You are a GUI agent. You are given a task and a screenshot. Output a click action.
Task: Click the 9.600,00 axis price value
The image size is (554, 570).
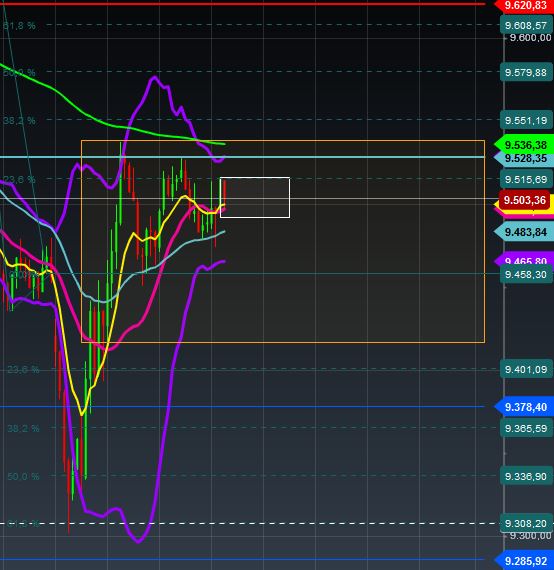point(530,37)
